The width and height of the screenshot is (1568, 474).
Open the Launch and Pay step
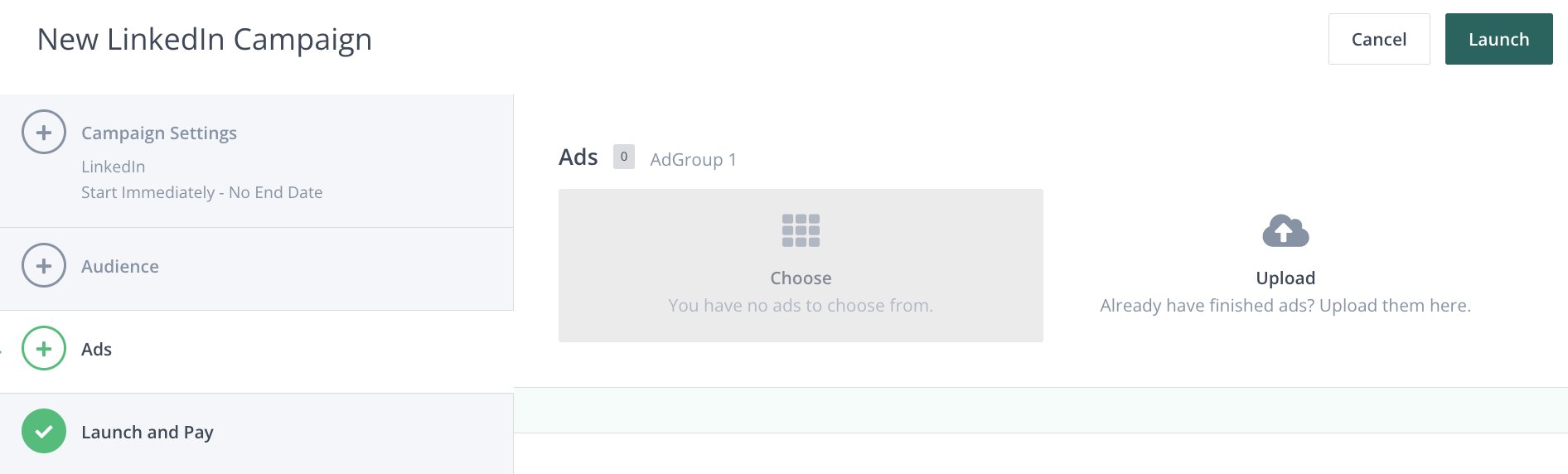148,432
